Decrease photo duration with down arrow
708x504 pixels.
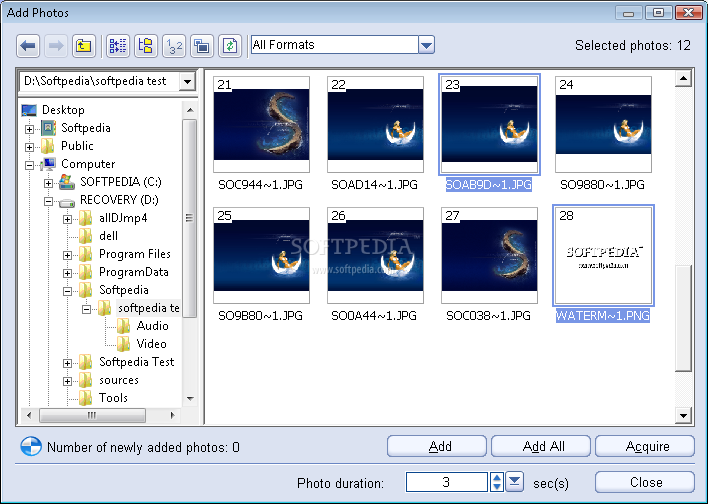[497, 487]
